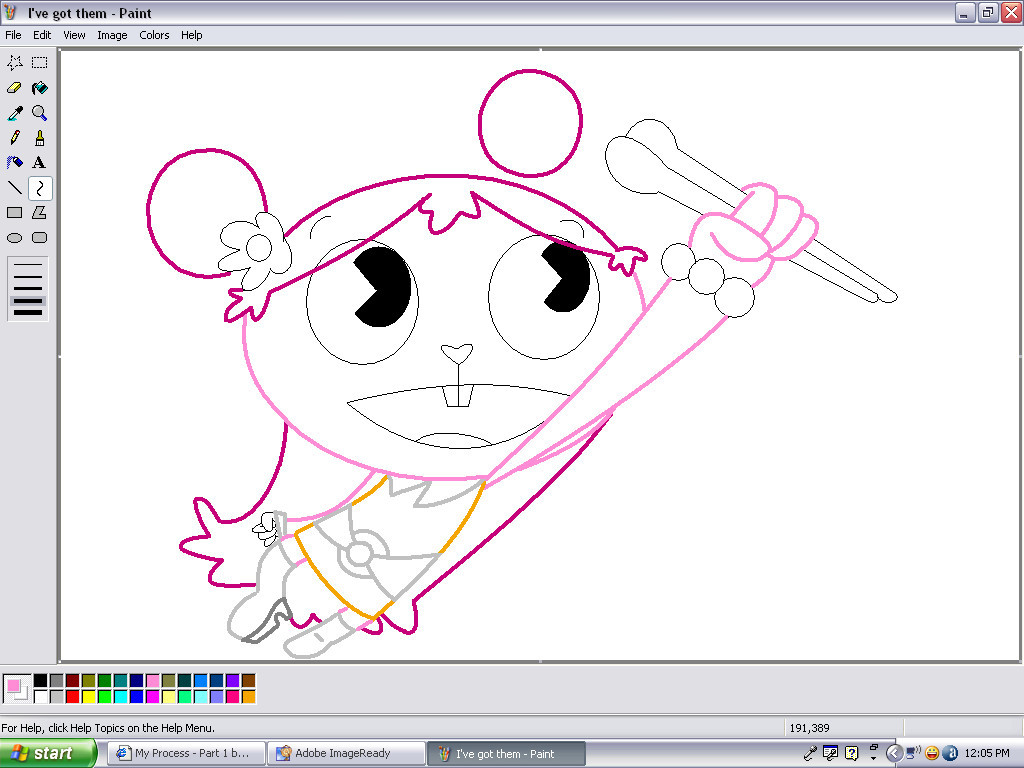
Task: Pick the pale yellow color swatch
Action: tap(168, 697)
